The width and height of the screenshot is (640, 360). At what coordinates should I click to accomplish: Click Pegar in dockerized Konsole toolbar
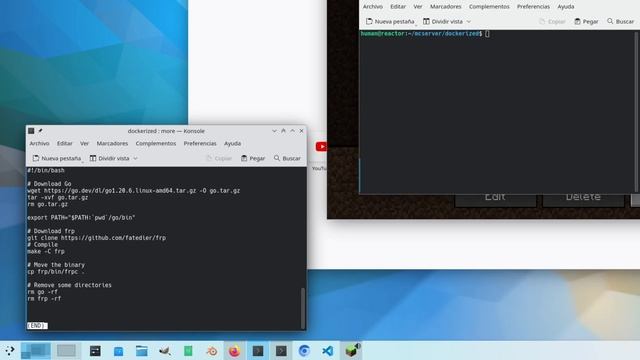pos(253,158)
